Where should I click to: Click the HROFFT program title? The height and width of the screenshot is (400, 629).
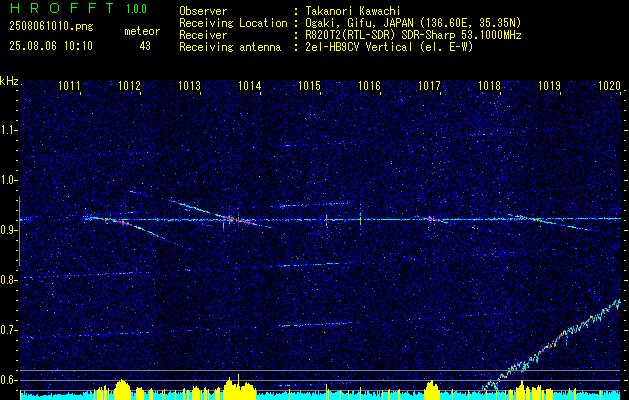click(x=63, y=8)
